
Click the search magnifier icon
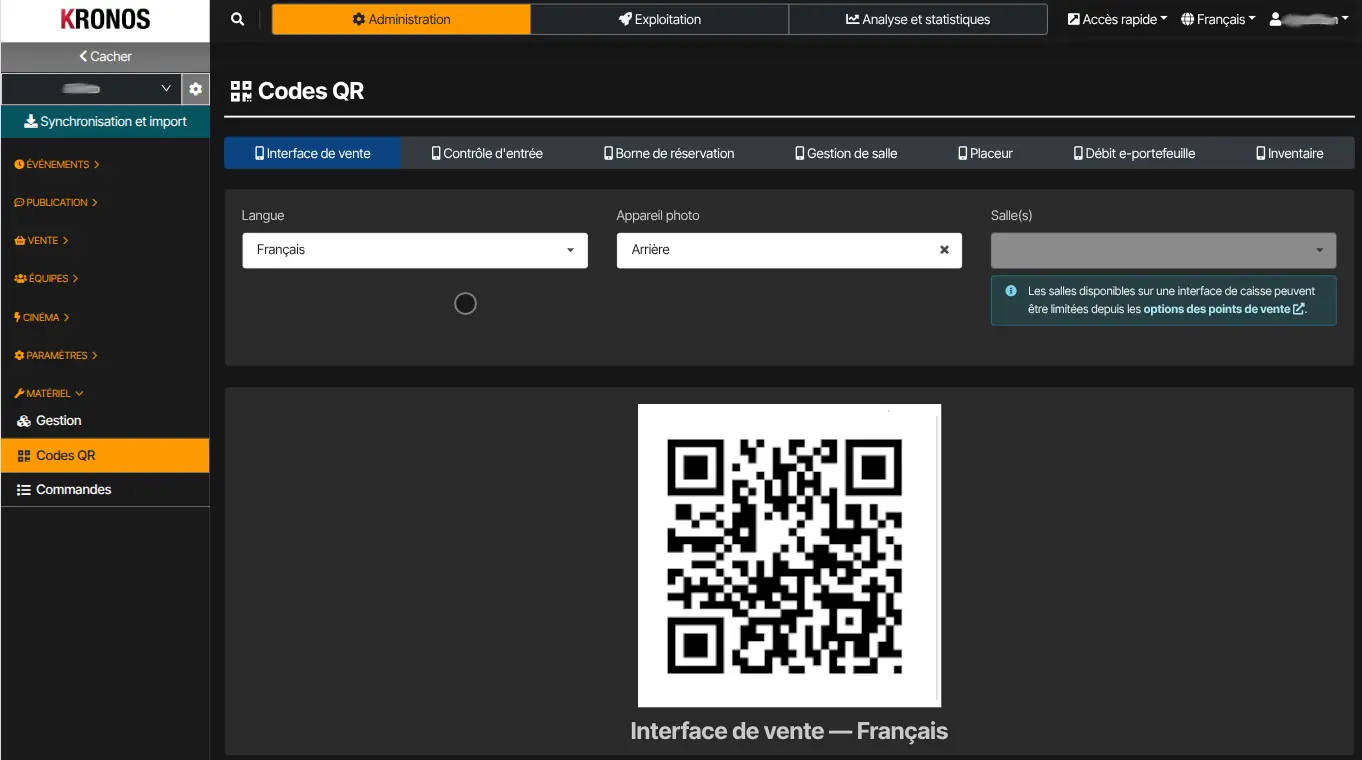(x=237, y=19)
